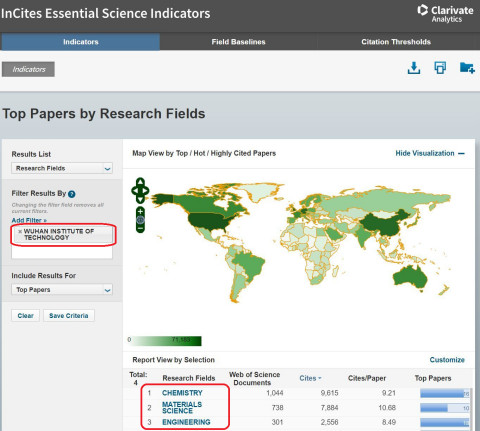Click the Clear button
The width and height of the screenshot is (480, 431).
[26, 316]
